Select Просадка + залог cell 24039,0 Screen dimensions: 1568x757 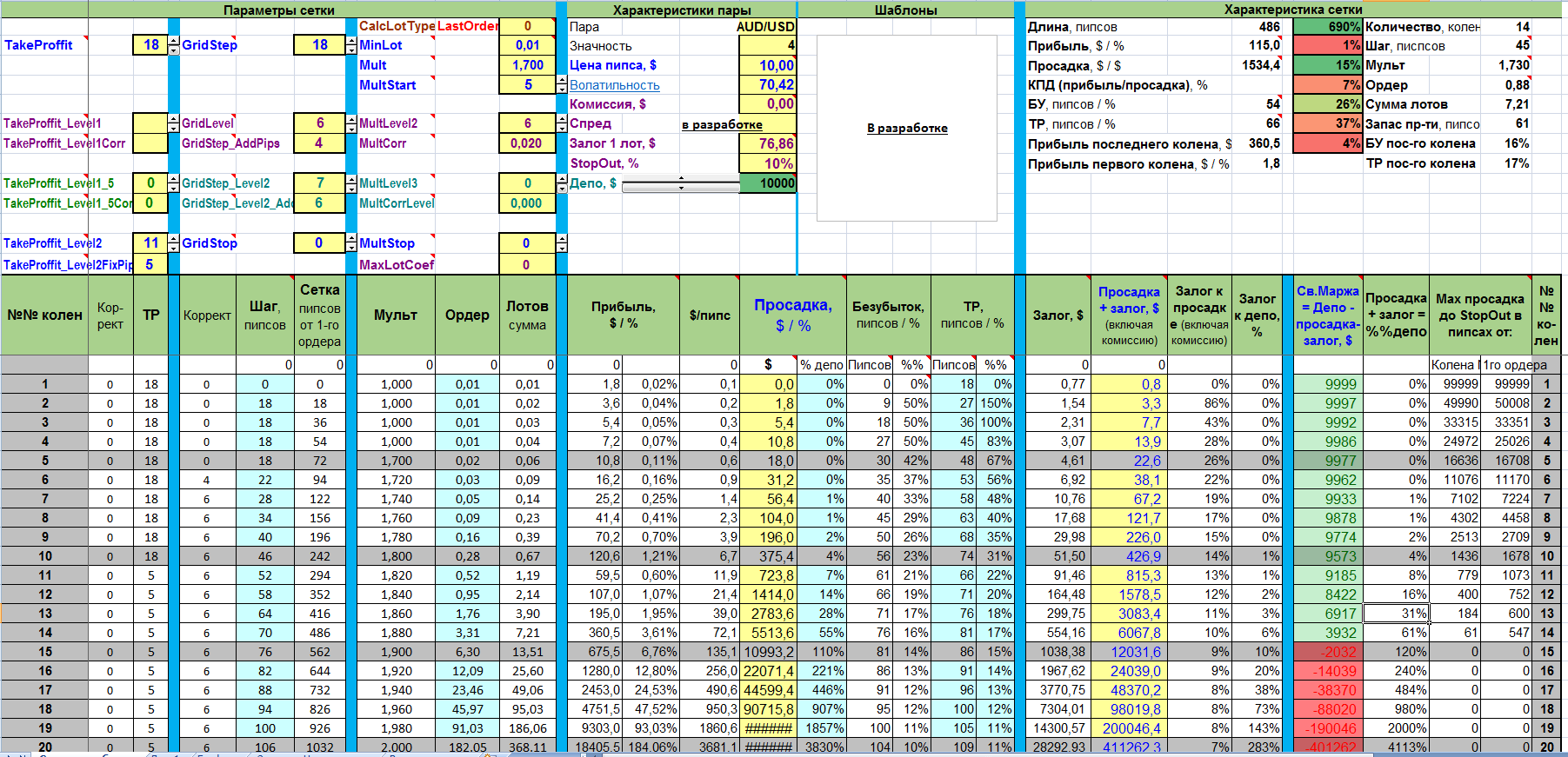pos(1128,671)
